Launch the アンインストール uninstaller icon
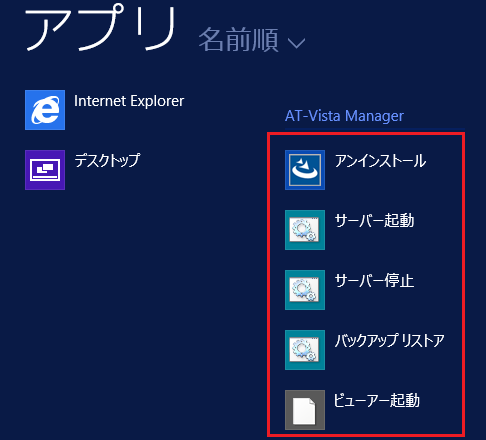Viewport: 486px width, 440px height. pos(305,170)
